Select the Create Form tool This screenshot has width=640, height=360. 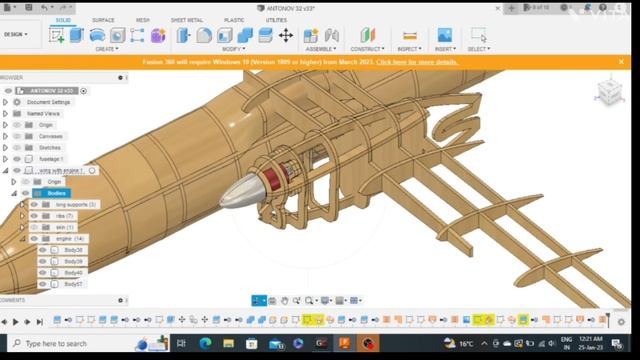(x=158, y=36)
